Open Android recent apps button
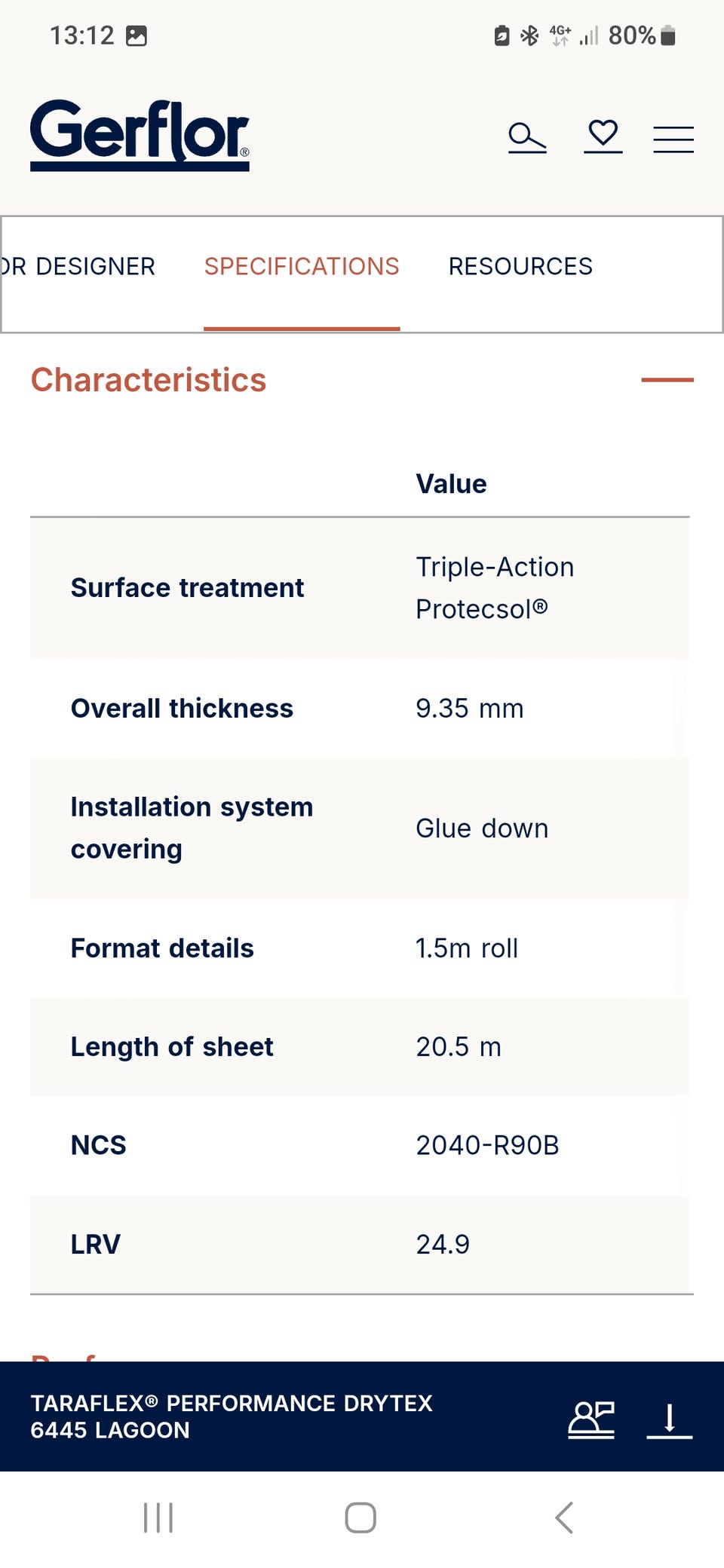The height and width of the screenshot is (1568, 724). point(158,1517)
